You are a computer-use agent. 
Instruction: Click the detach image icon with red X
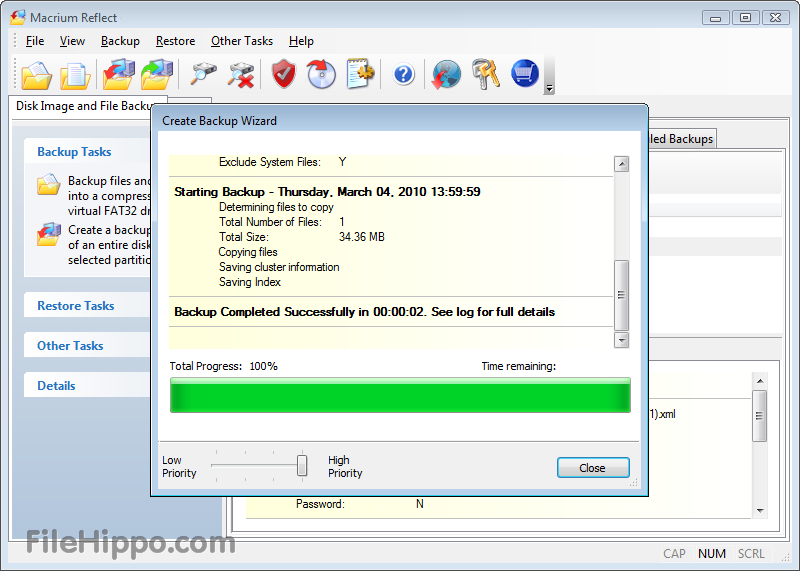coord(241,75)
